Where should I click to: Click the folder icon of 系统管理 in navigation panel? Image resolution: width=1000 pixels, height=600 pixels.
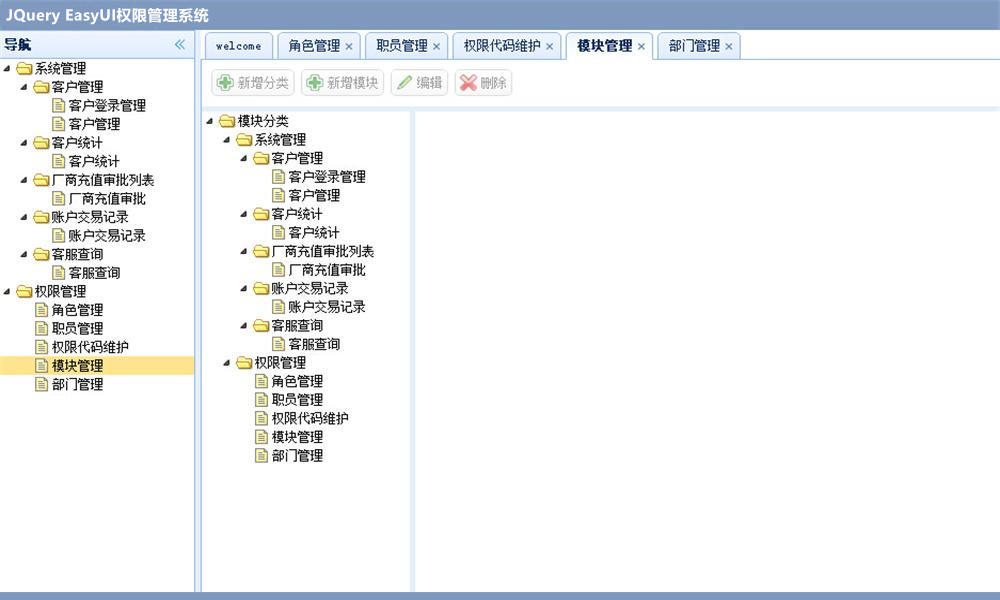coord(24,68)
